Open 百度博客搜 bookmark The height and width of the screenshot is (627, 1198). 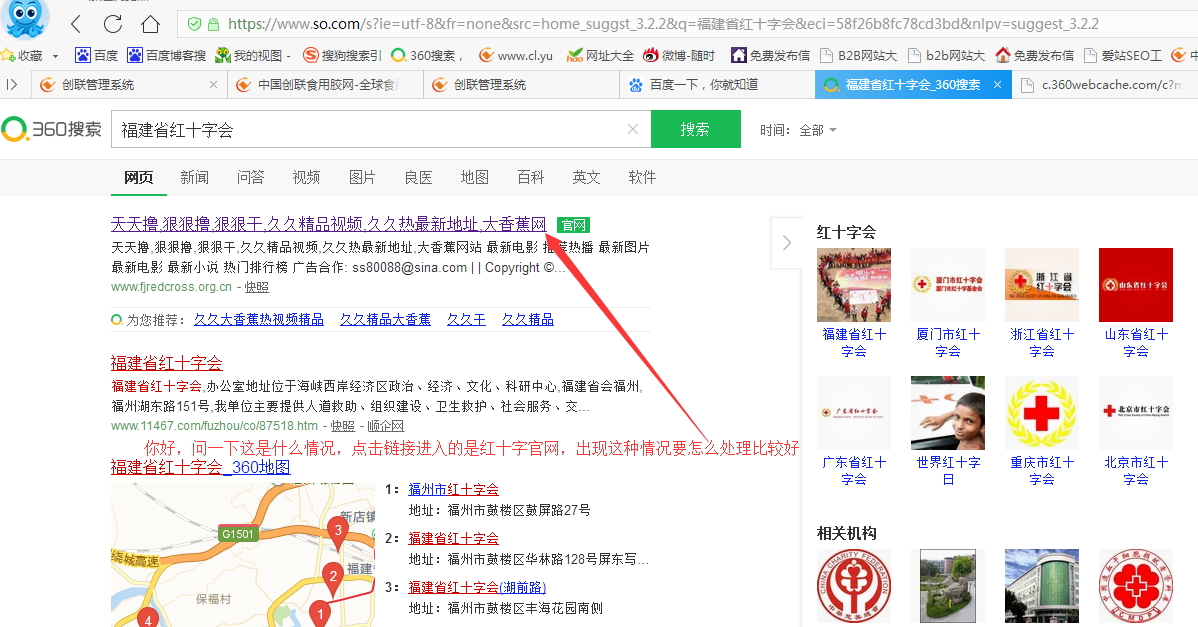point(167,55)
